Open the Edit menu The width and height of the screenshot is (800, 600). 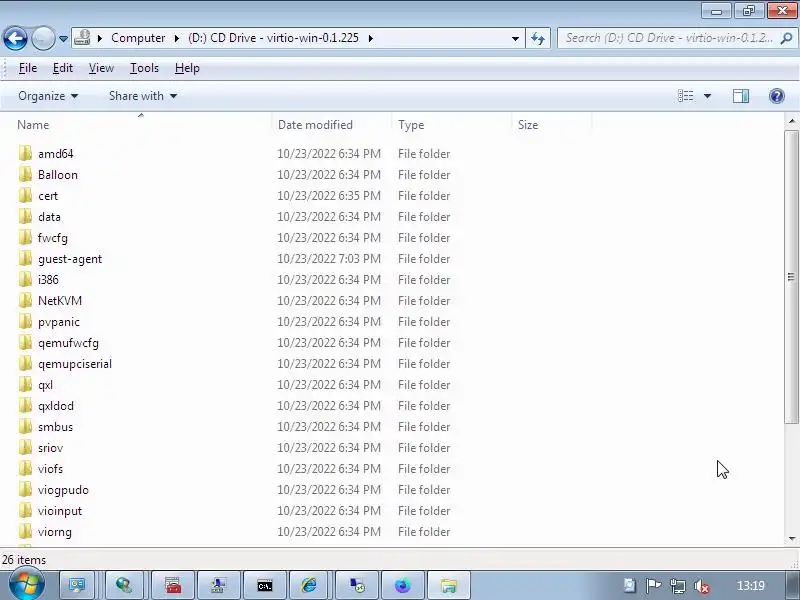63,68
